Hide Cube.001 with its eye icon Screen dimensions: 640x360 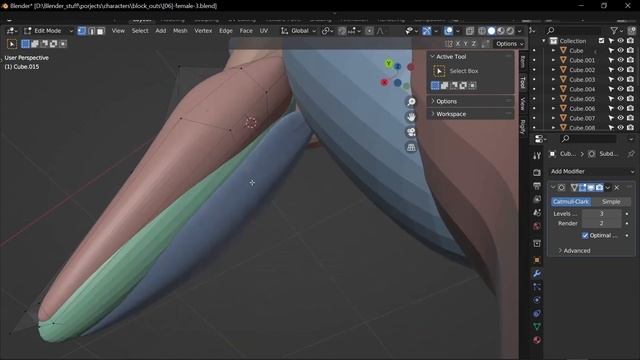[x=620, y=60]
